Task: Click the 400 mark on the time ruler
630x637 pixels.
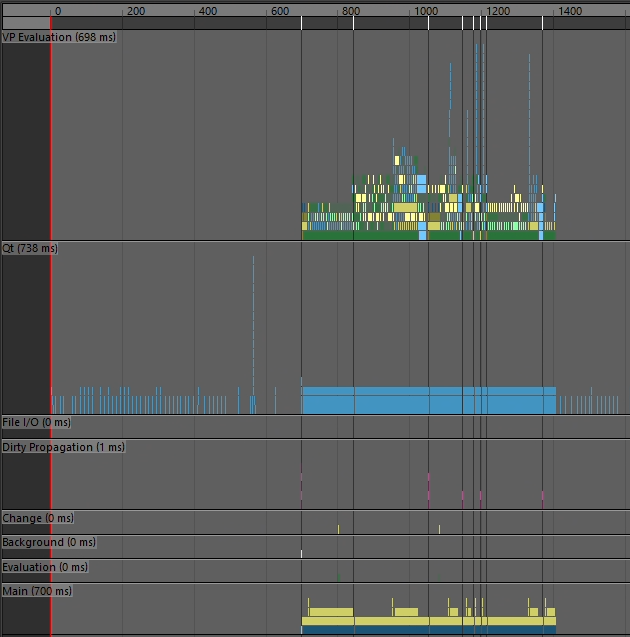Action: (208, 11)
